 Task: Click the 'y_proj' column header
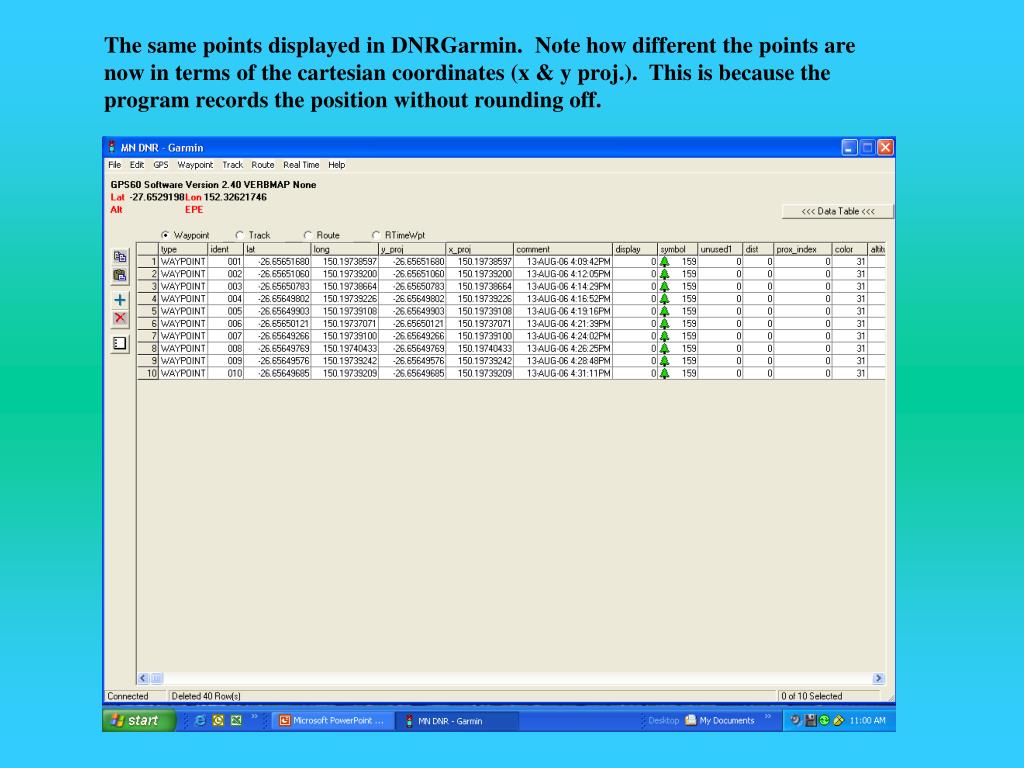[x=413, y=249]
